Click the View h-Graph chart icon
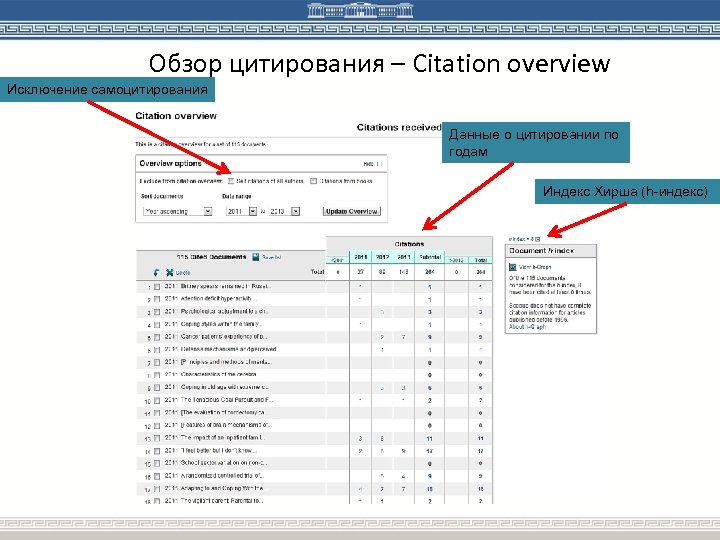The width and height of the screenshot is (720, 540). click(512, 267)
